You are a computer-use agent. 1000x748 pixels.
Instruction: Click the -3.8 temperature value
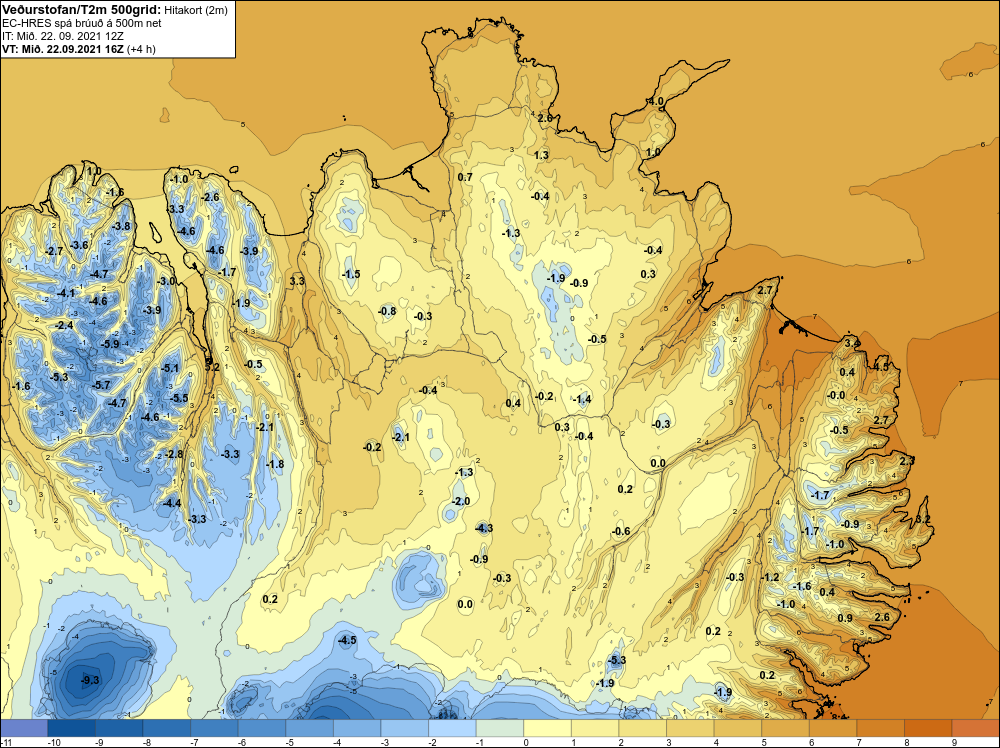tap(121, 226)
